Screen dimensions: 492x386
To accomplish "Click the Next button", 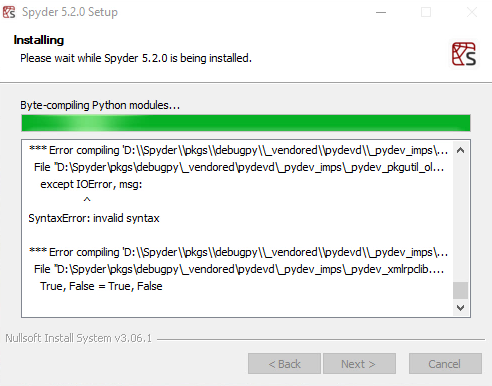I will pos(359,364).
